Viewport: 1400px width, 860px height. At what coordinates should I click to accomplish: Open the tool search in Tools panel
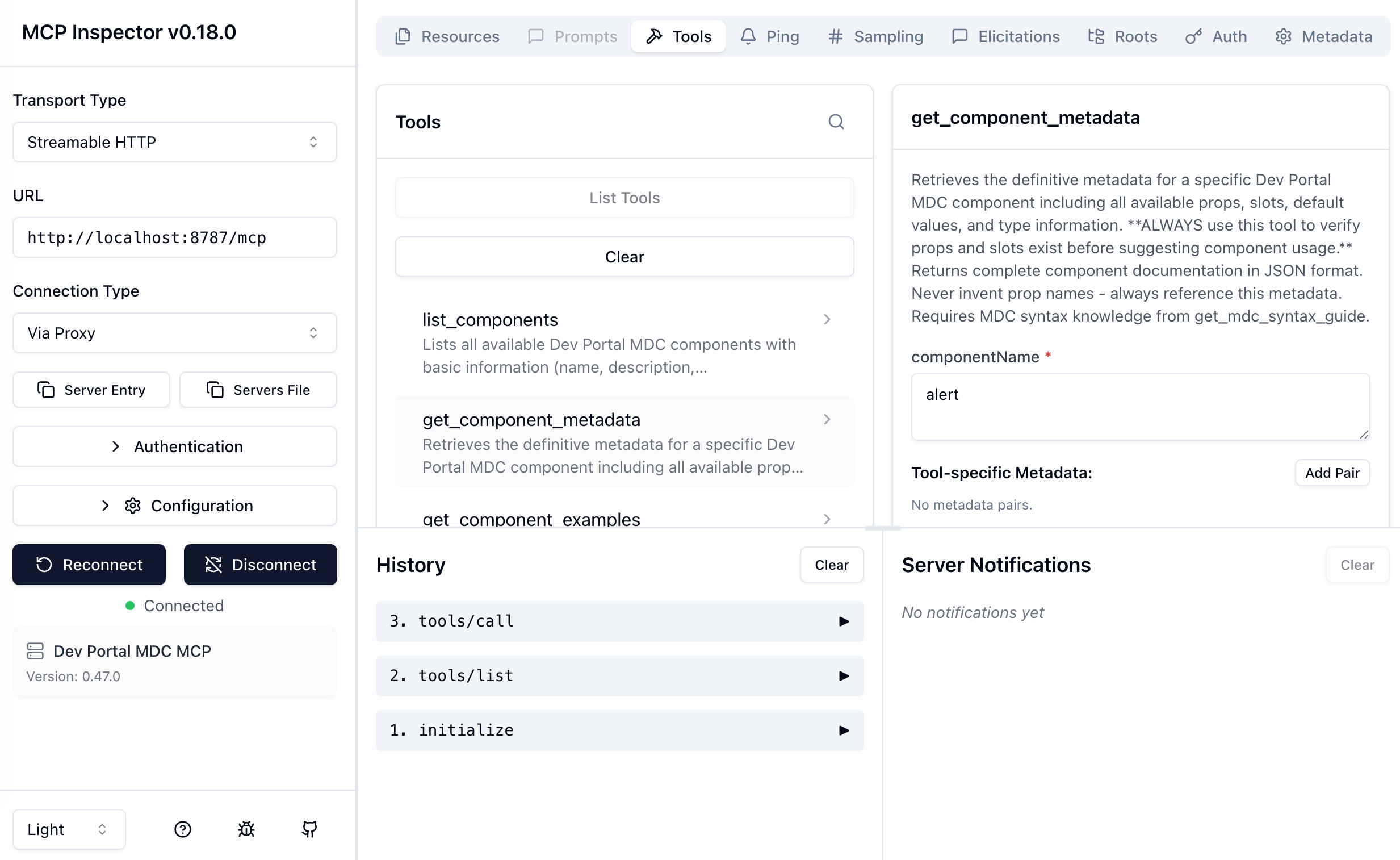[836, 121]
